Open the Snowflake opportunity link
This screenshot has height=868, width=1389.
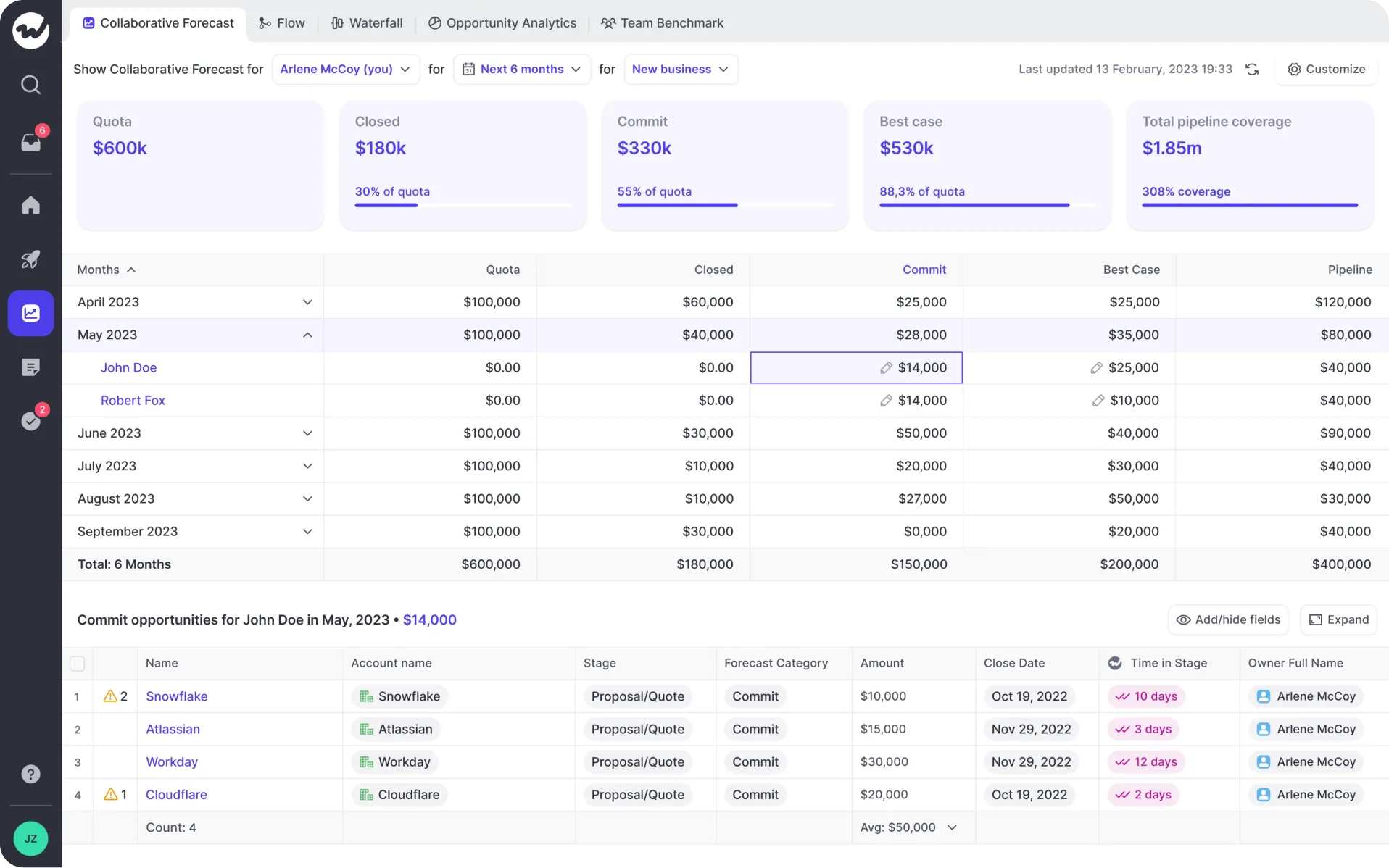click(176, 696)
